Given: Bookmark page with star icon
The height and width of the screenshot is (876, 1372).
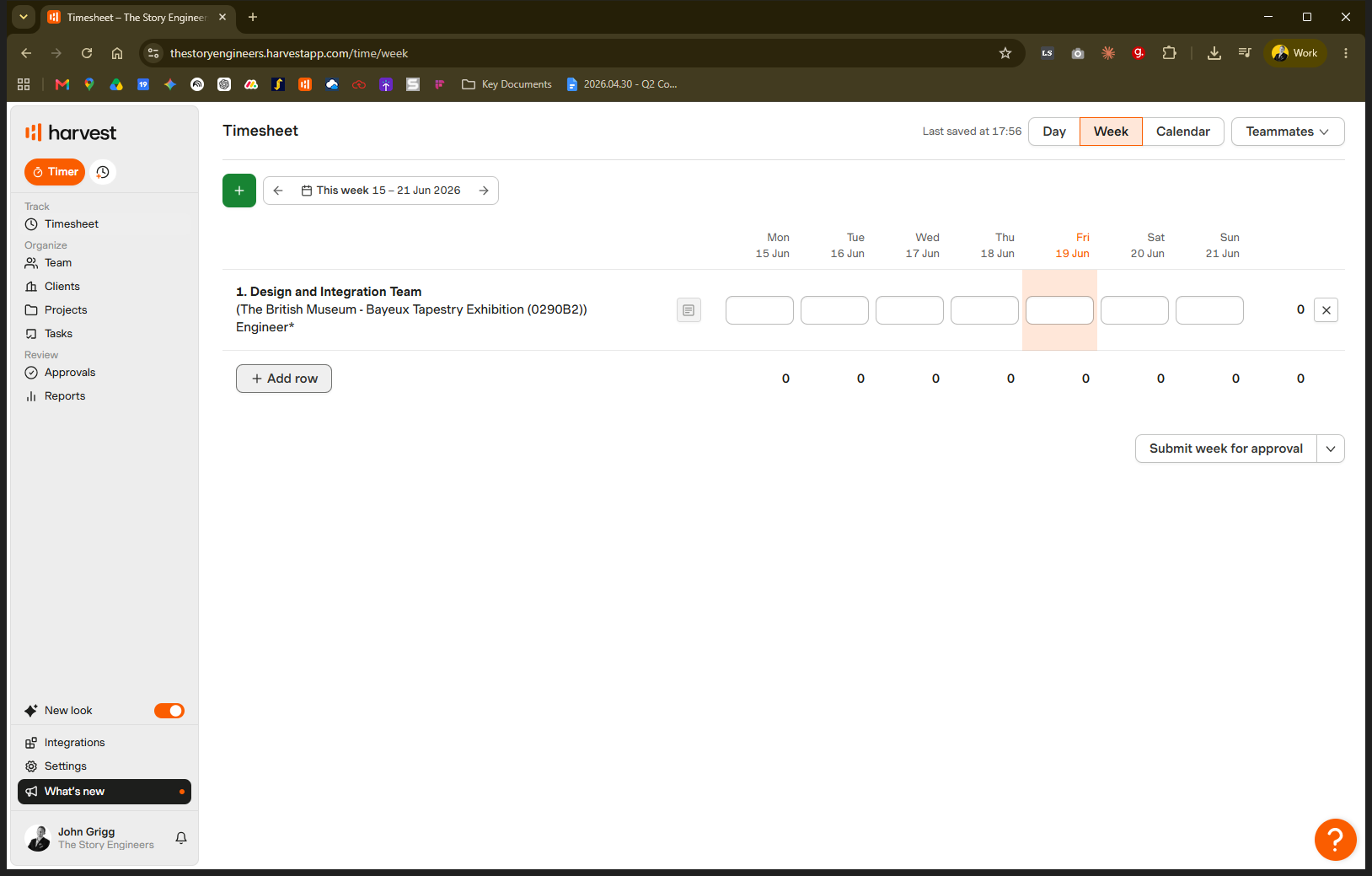Looking at the screenshot, I should 1005,53.
